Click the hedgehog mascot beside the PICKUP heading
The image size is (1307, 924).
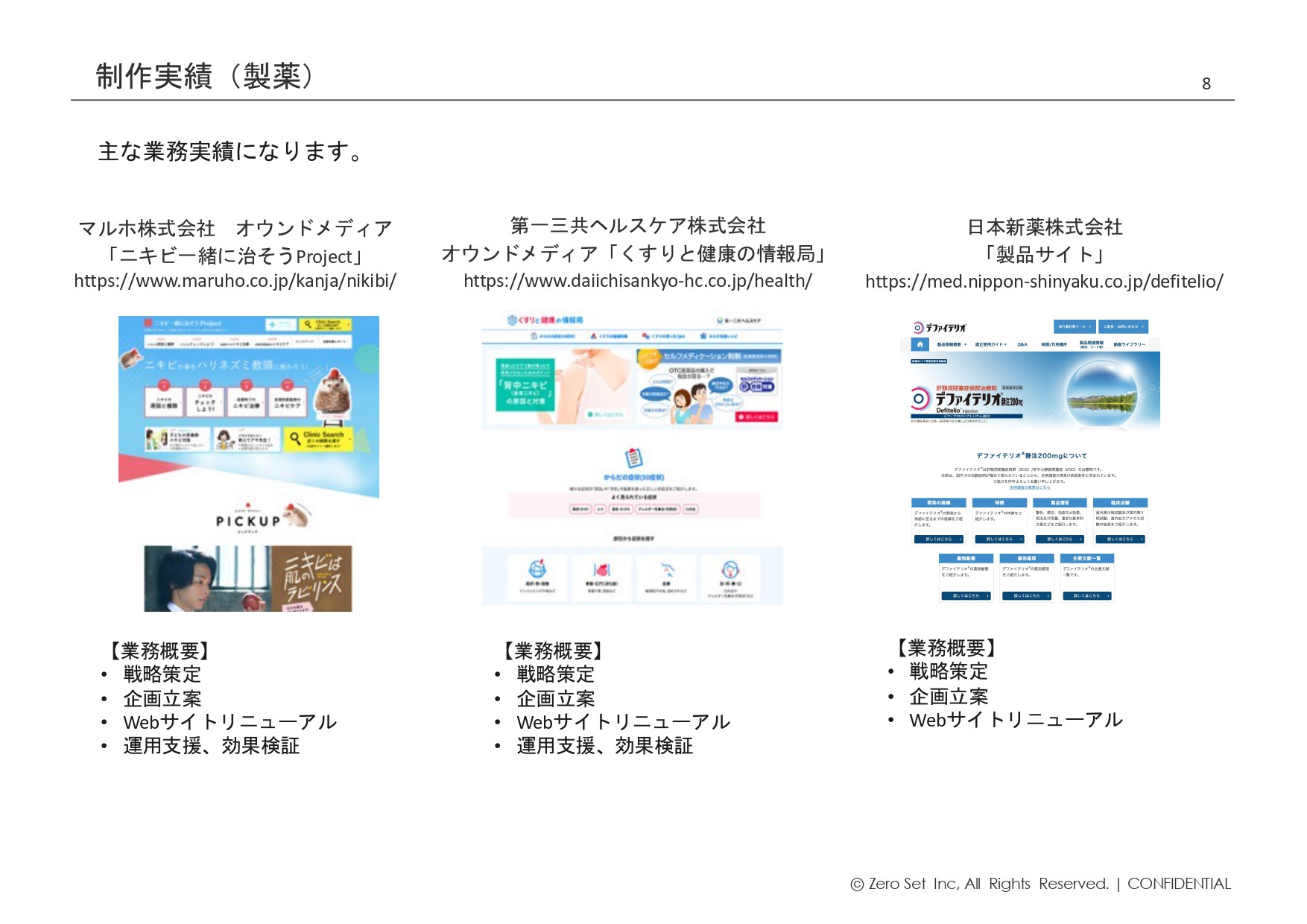point(296,517)
